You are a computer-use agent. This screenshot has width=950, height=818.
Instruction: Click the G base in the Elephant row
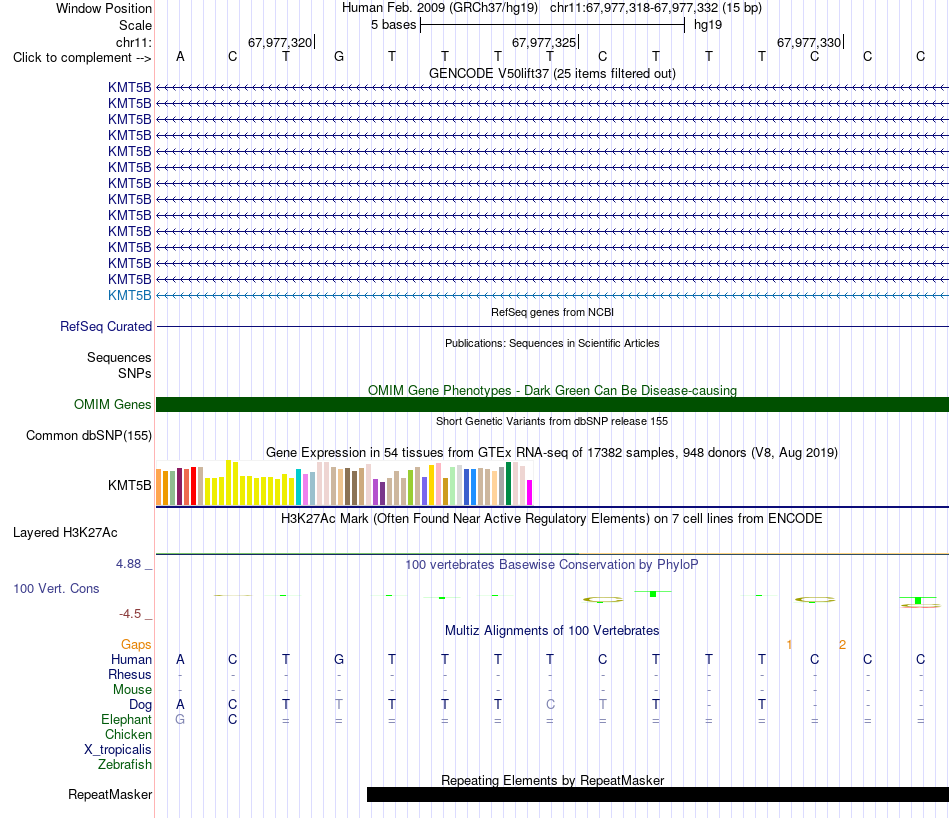180,719
